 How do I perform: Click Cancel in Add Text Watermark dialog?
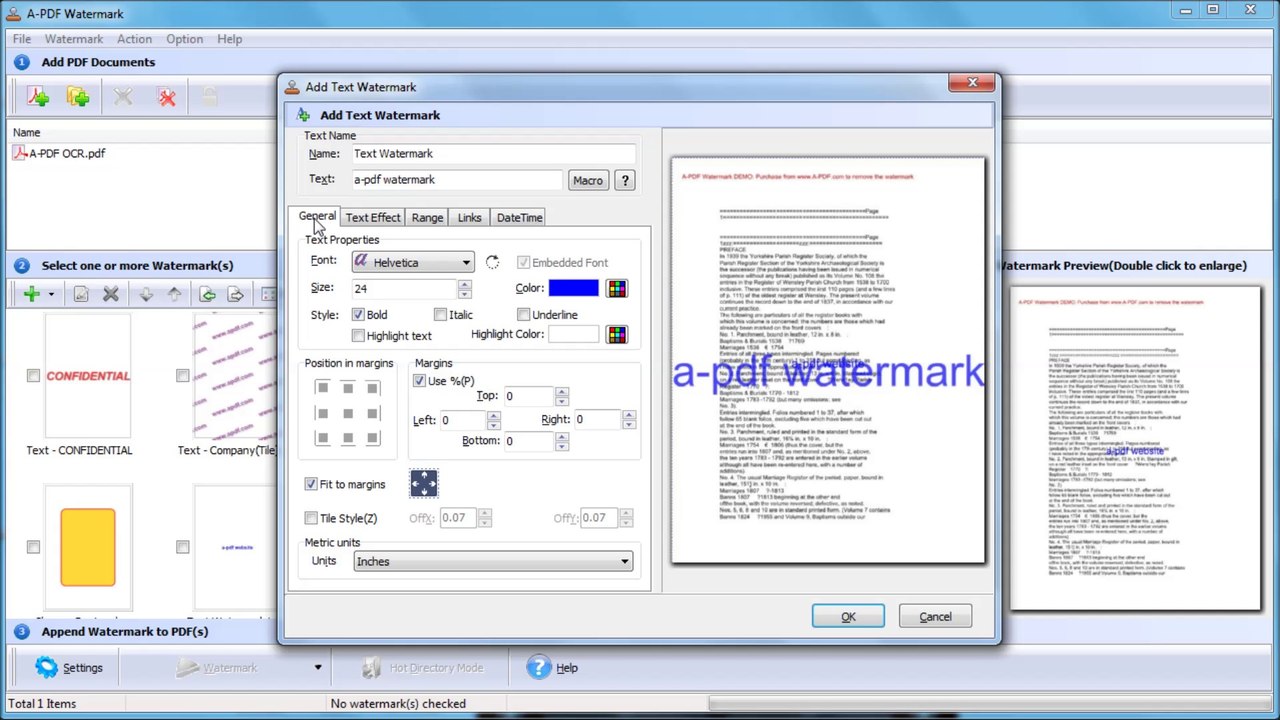(x=935, y=617)
